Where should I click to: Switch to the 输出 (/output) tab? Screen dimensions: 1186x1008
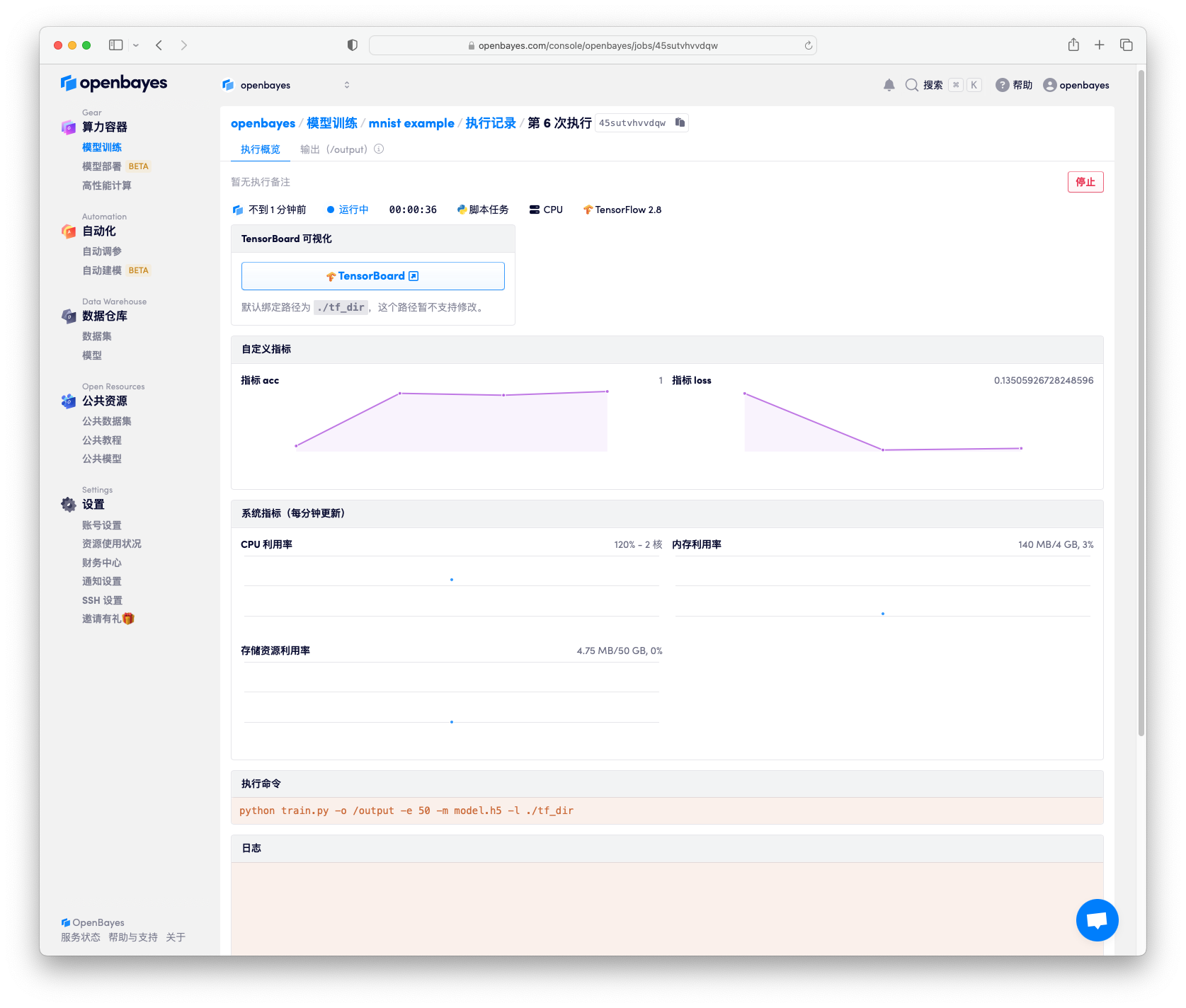333,149
